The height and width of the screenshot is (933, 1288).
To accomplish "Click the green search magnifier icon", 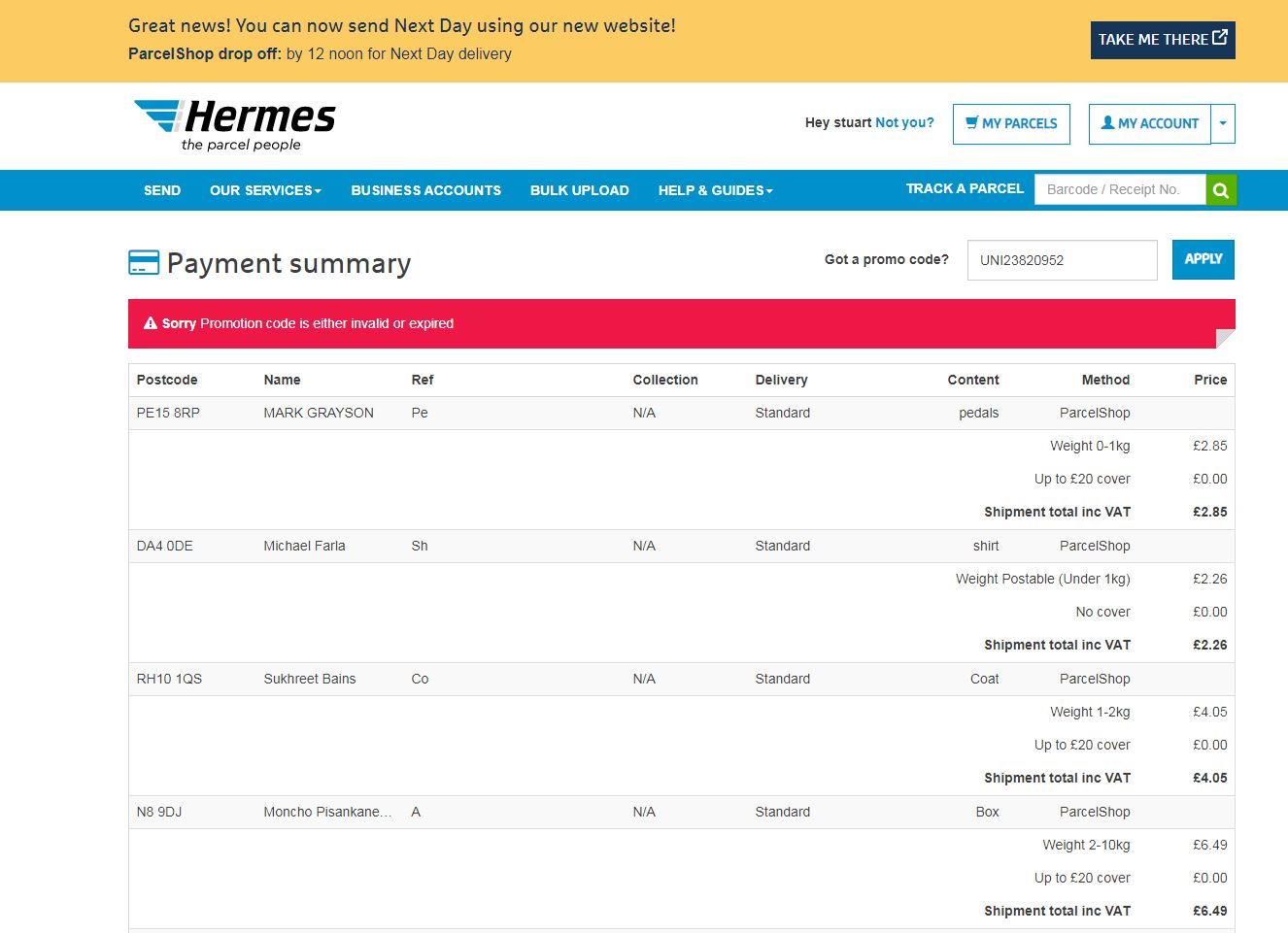I will point(1220,190).
